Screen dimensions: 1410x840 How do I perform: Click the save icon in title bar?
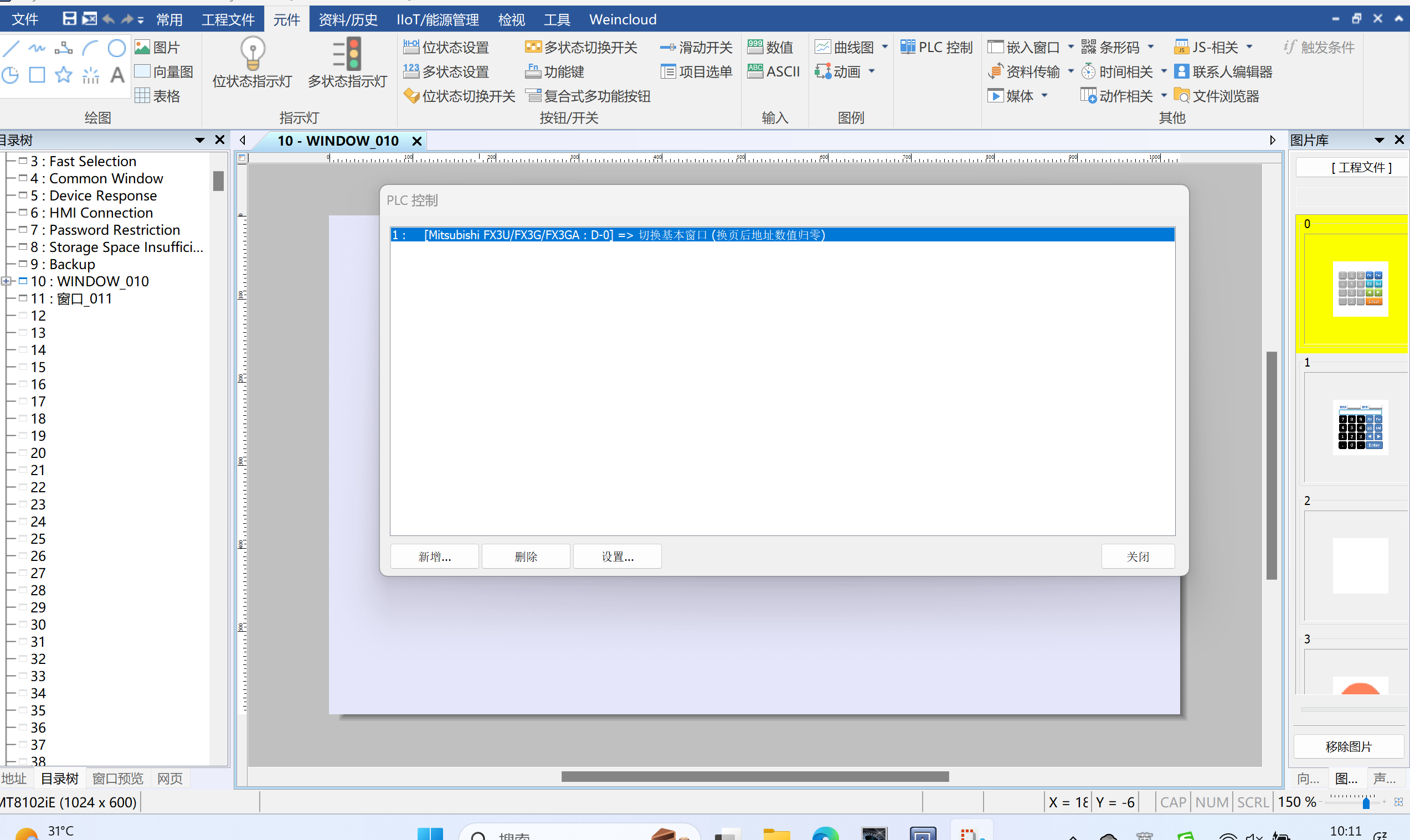pos(69,19)
